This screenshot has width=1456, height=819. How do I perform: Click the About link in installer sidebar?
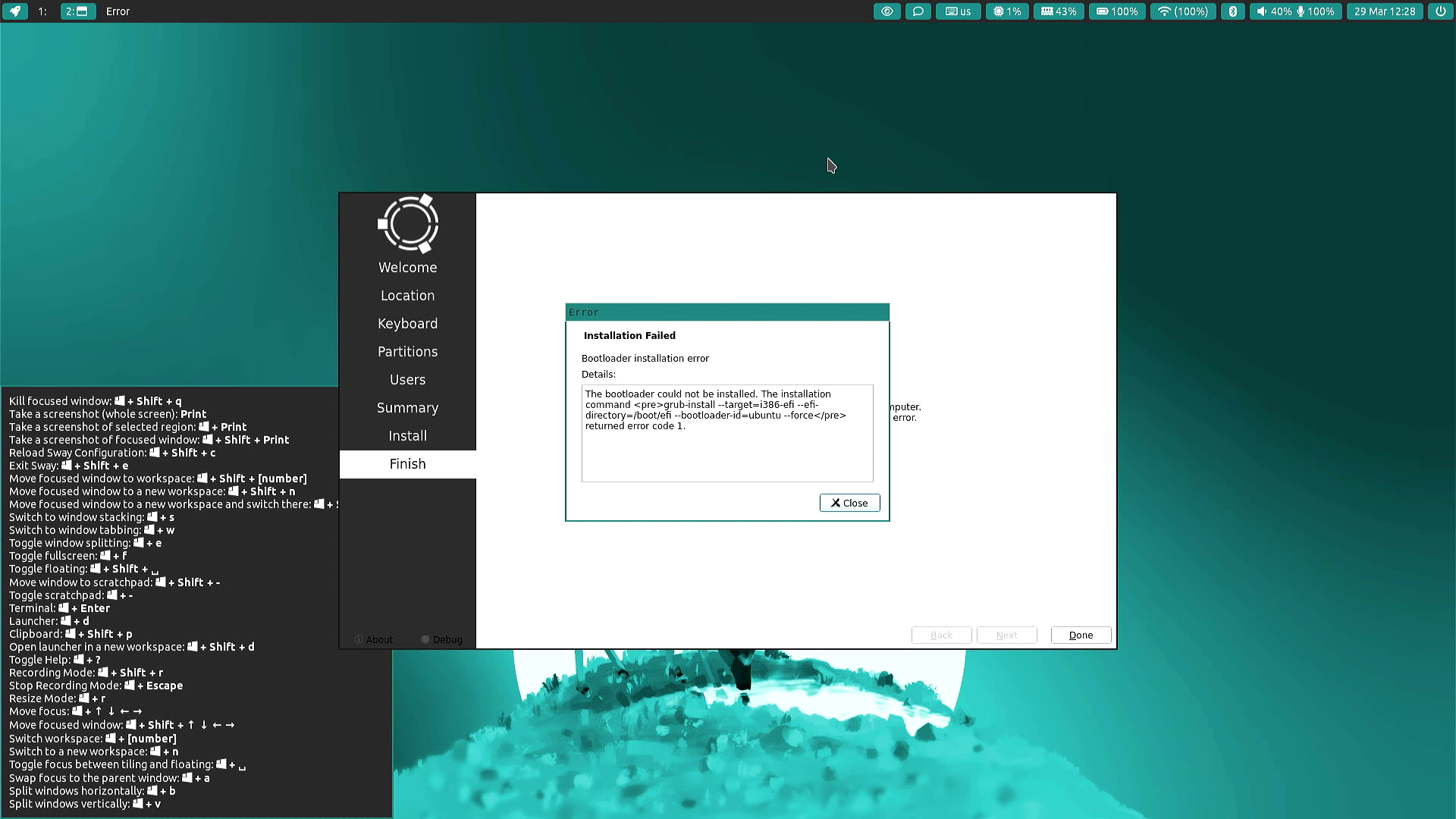point(374,639)
